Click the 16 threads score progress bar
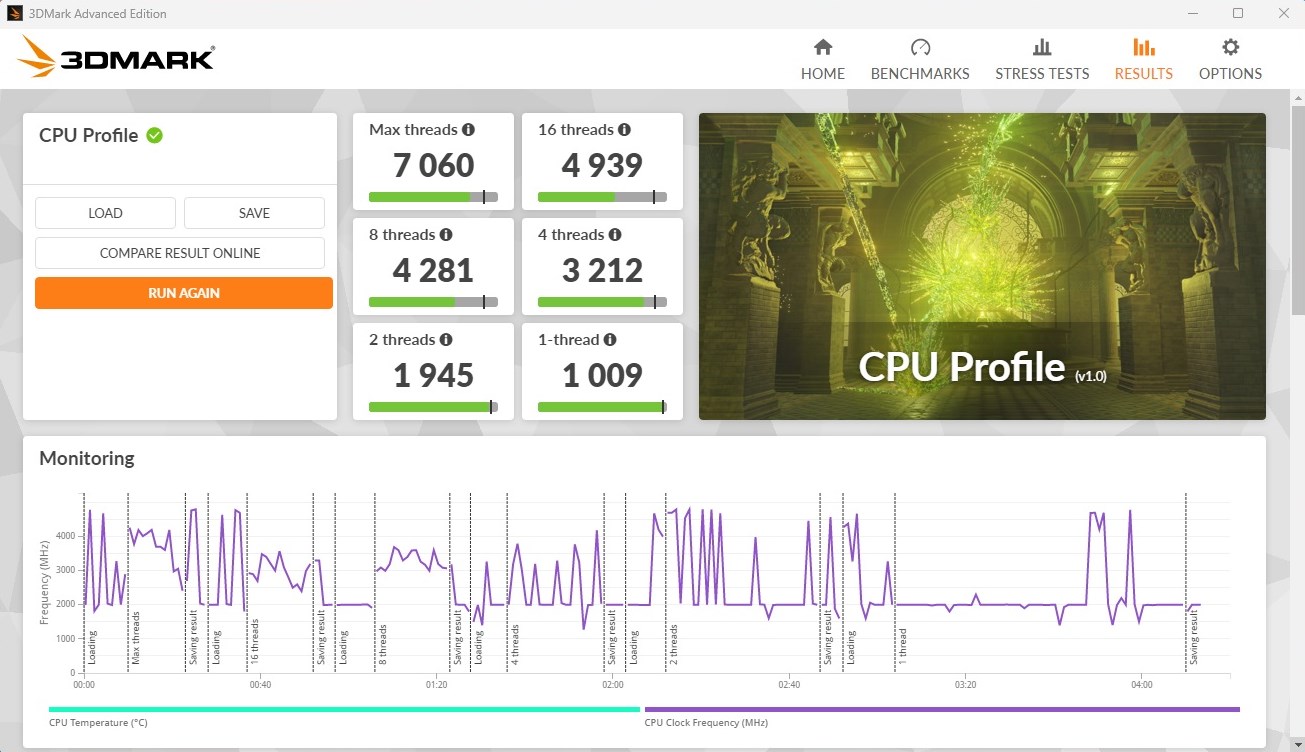The height and width of the screenshot is (752, 1305). coord(602,197)
